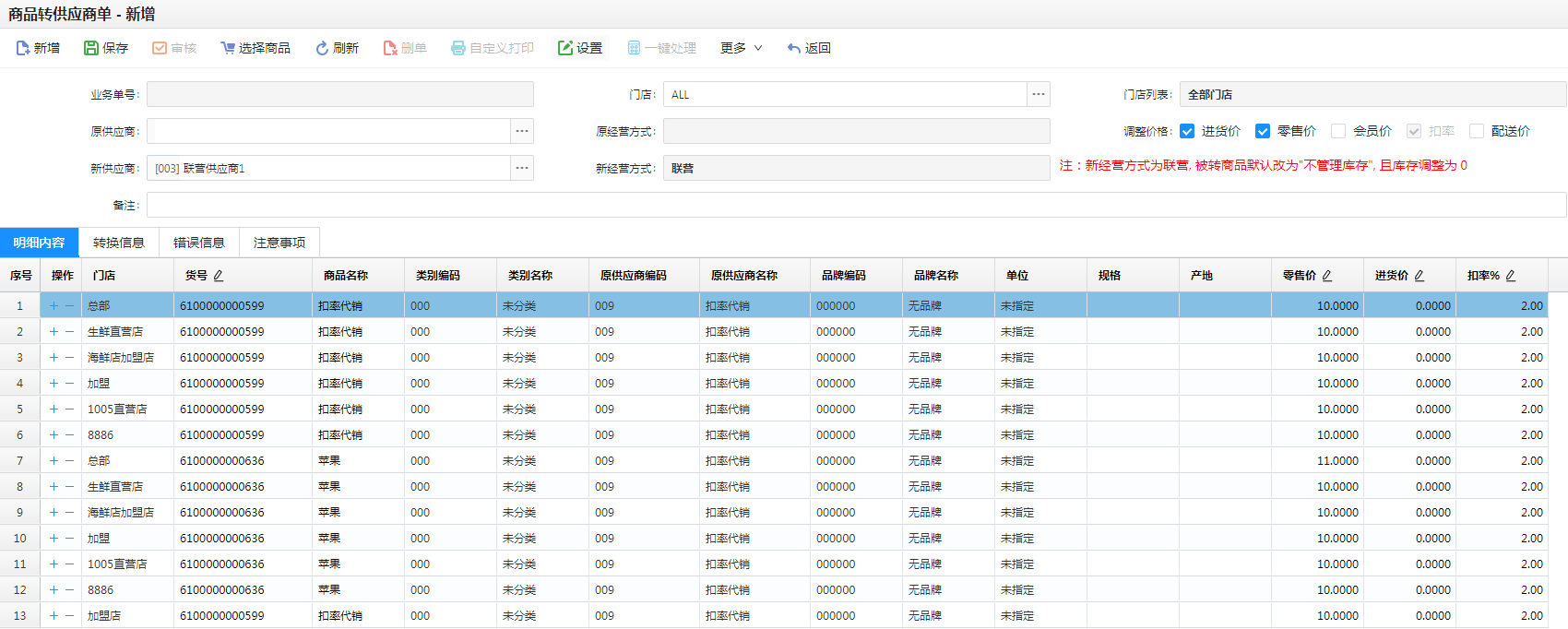Uncheck the 进货价 price checkbox
Image resolution: width=1568 pixels, height=629 pixels.
pyautogui.click(x=1187, y=131)
